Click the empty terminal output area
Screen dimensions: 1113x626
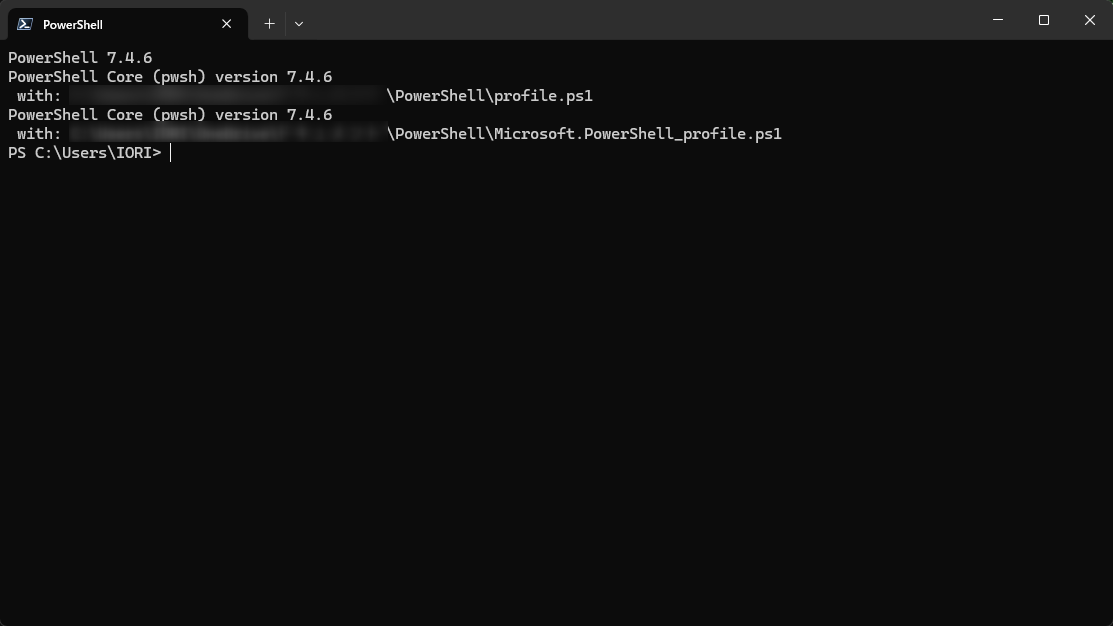point(556,400)
